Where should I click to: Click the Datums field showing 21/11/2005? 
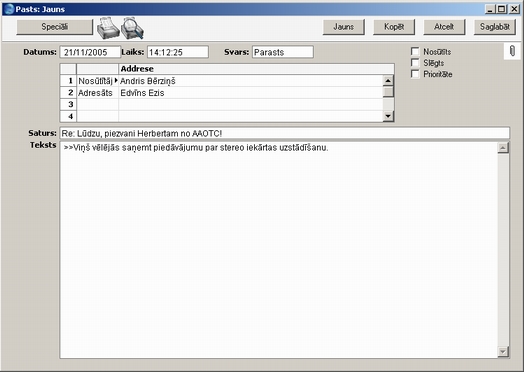(90, 52)
